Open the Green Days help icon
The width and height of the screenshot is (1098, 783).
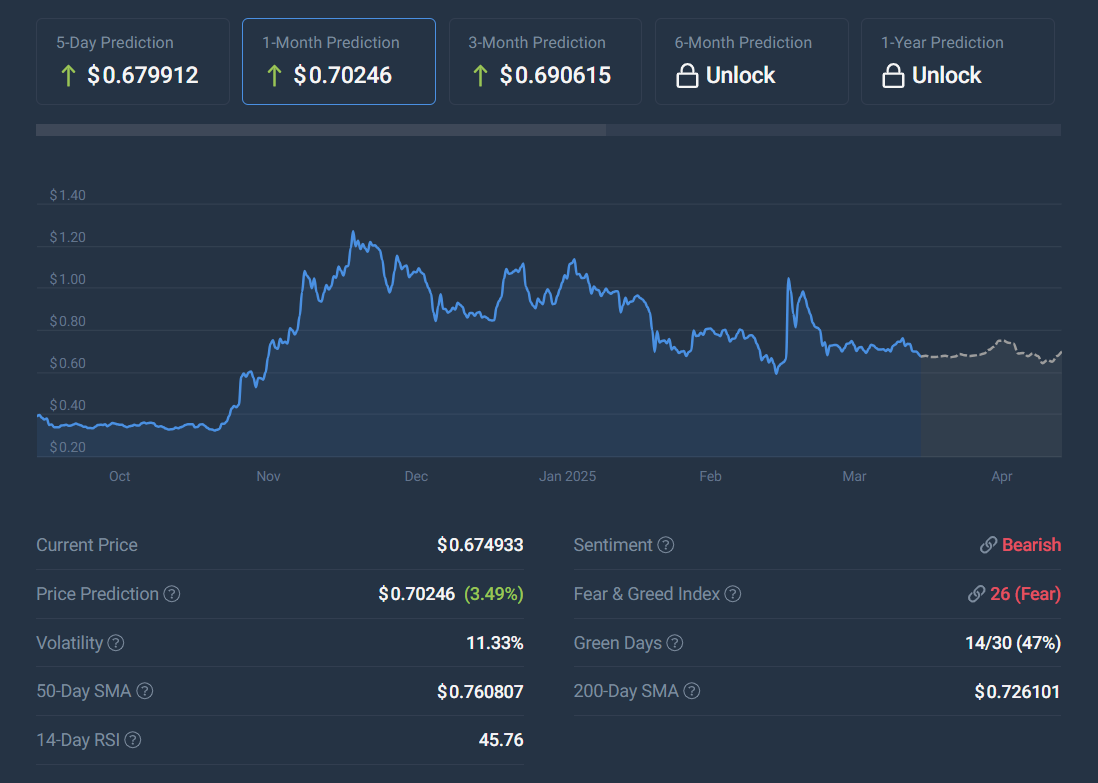tap(674, 643)
